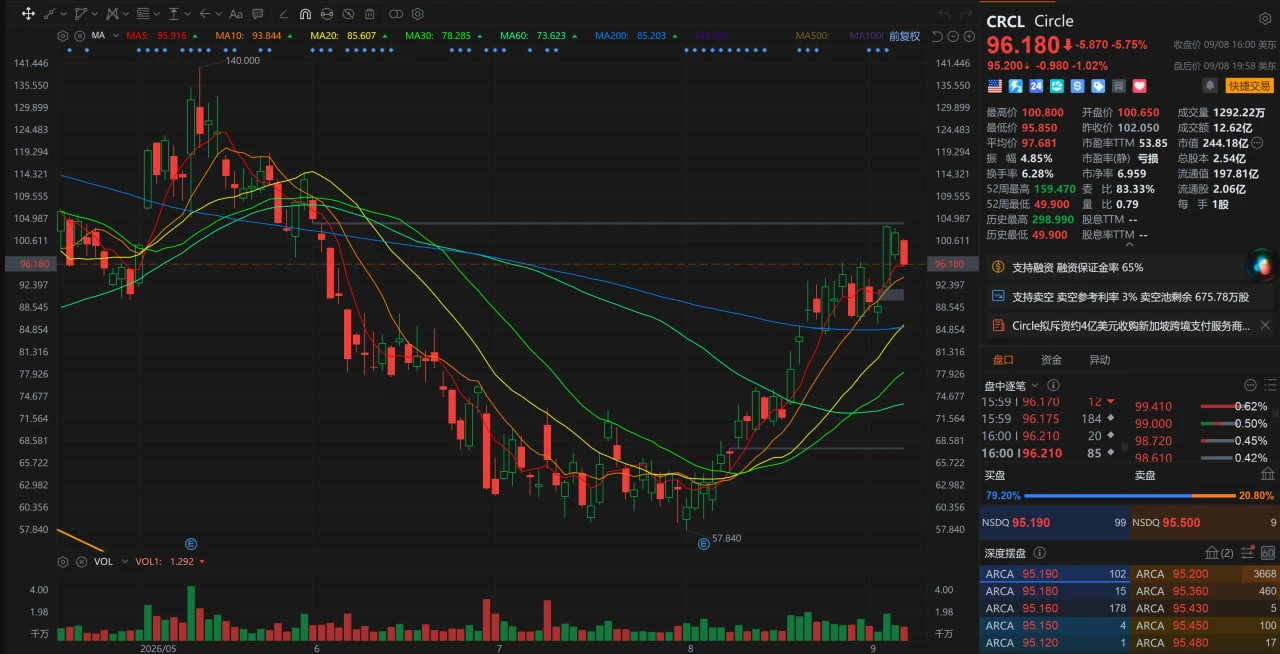This screenshot has height=654, width=1280.
Task: Click the 快捷交易 quick trade button
Action: coord(1249,86)
